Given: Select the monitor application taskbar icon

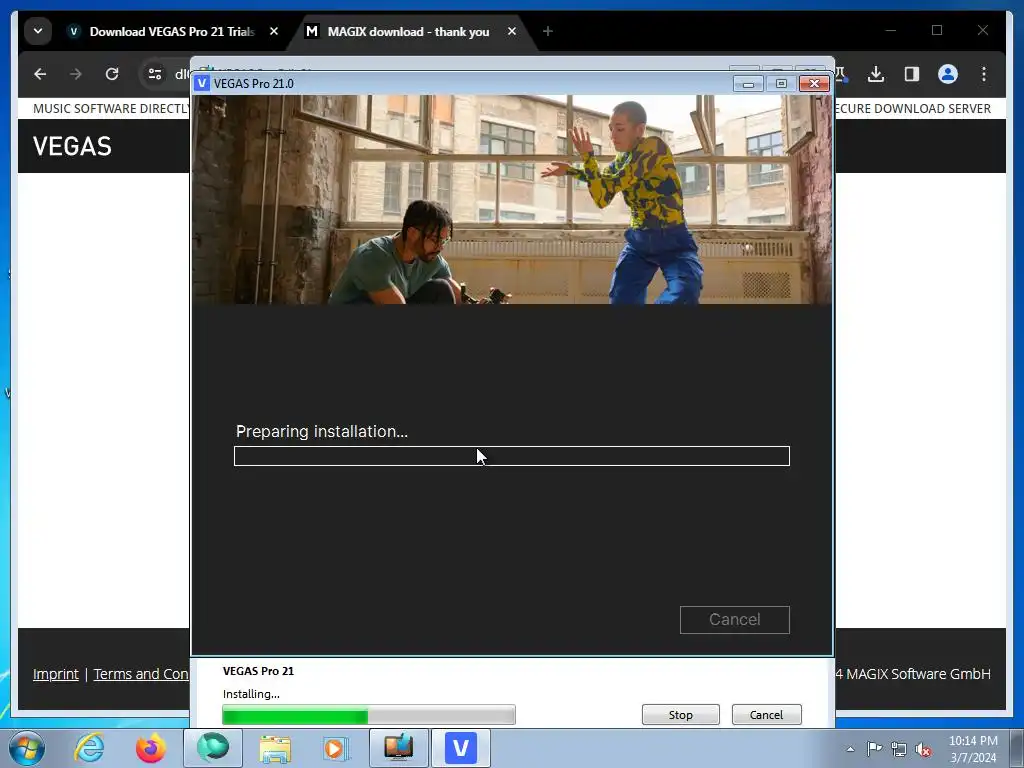Looking at the screenshot, I should point(399,748).
